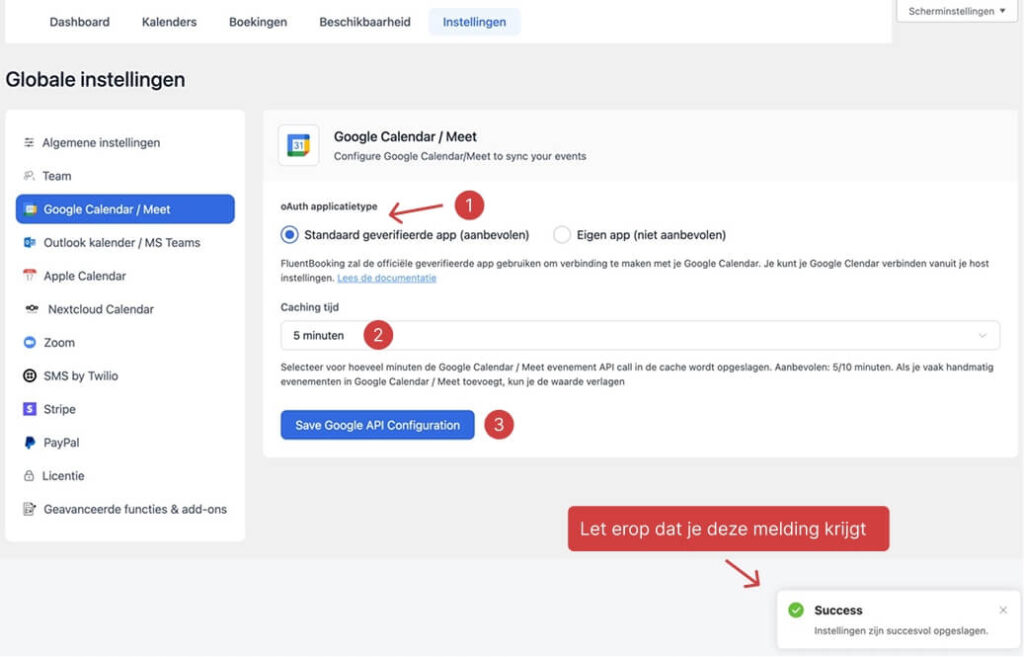Image resolution: width=1024 pixels, height=657 pixels.
Task: Click the oAuth applicatietype label
Action: click(x=329, y=206)
